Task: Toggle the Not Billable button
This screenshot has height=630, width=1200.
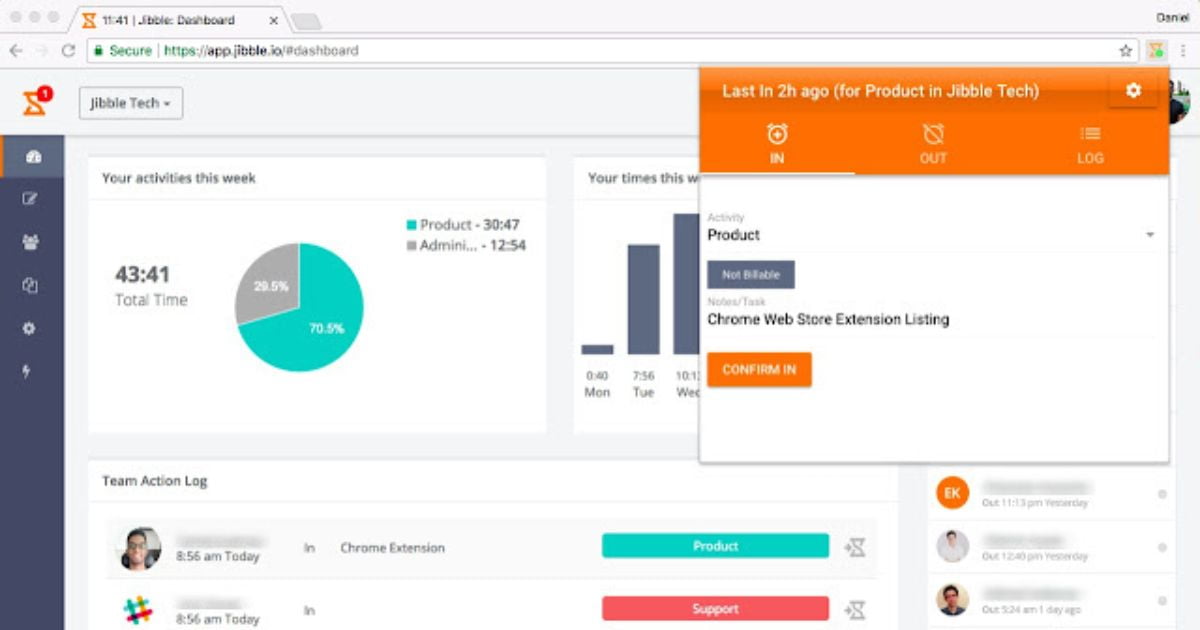Action: (751, 275)
